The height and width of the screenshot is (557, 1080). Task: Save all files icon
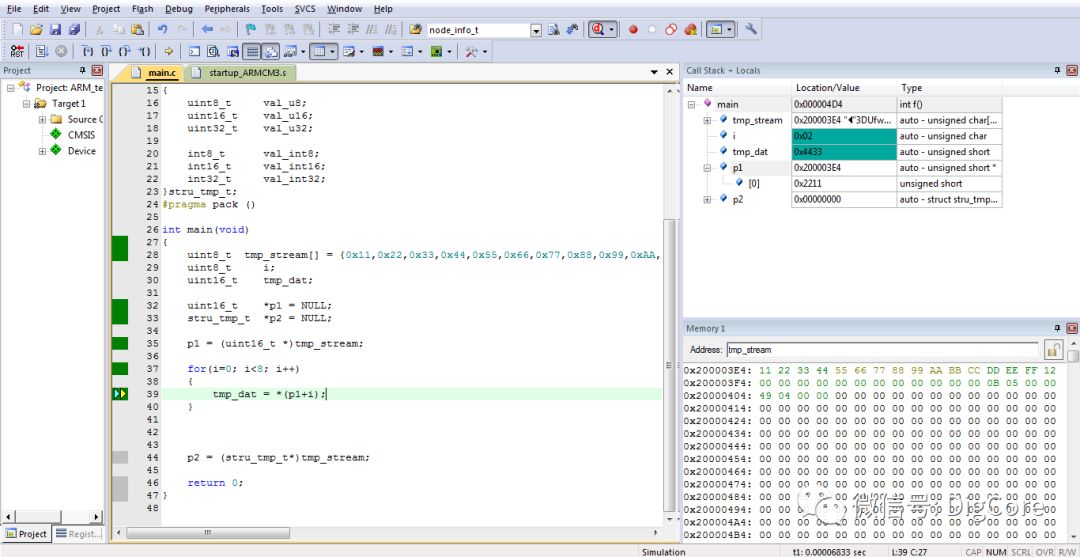coord(74,30)
